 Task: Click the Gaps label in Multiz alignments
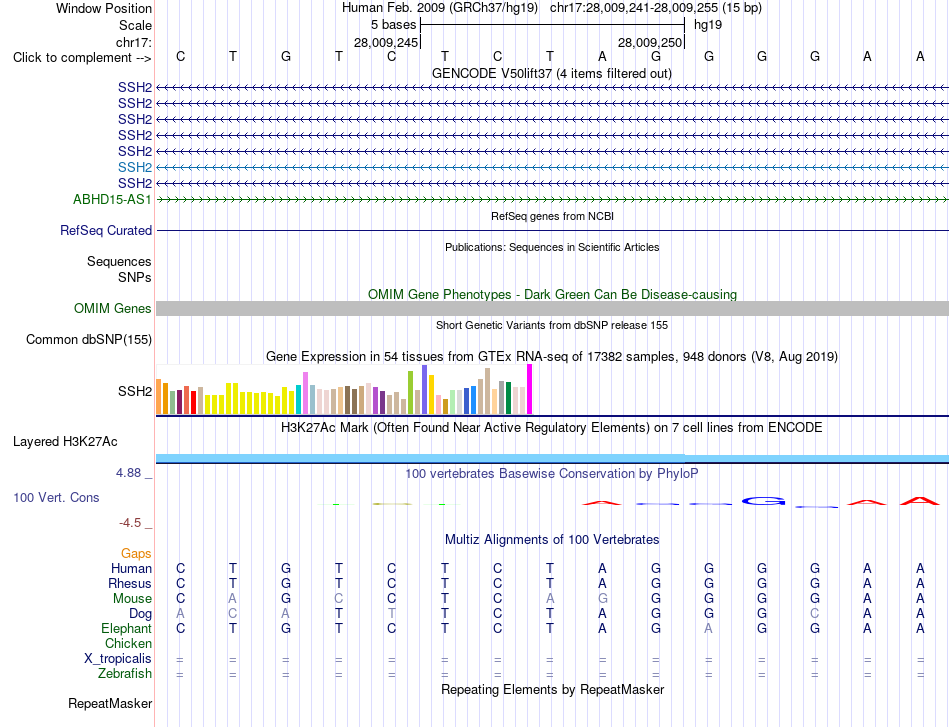click(x=136, y=553)
